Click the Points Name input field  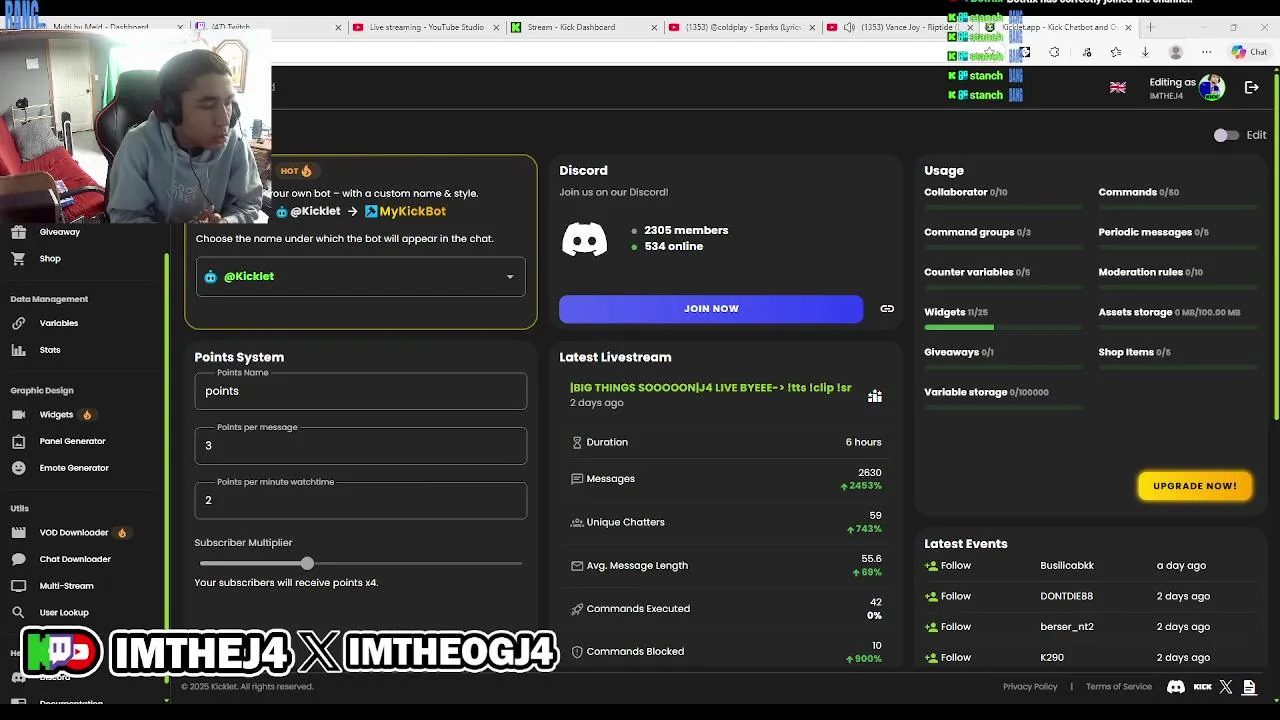click(x=360, y=391)
